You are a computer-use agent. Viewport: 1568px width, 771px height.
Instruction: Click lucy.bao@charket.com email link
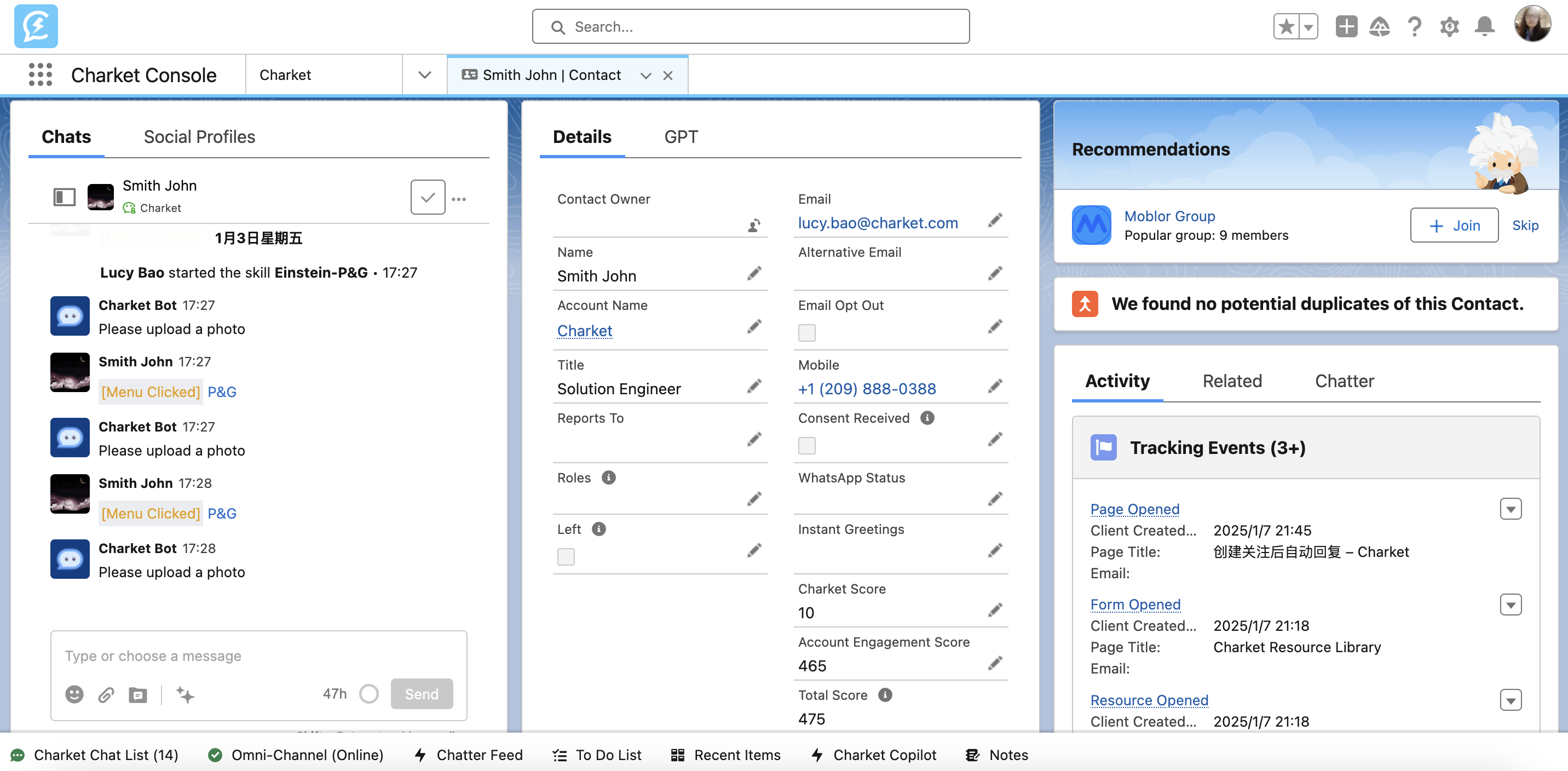tap(878, 223)
